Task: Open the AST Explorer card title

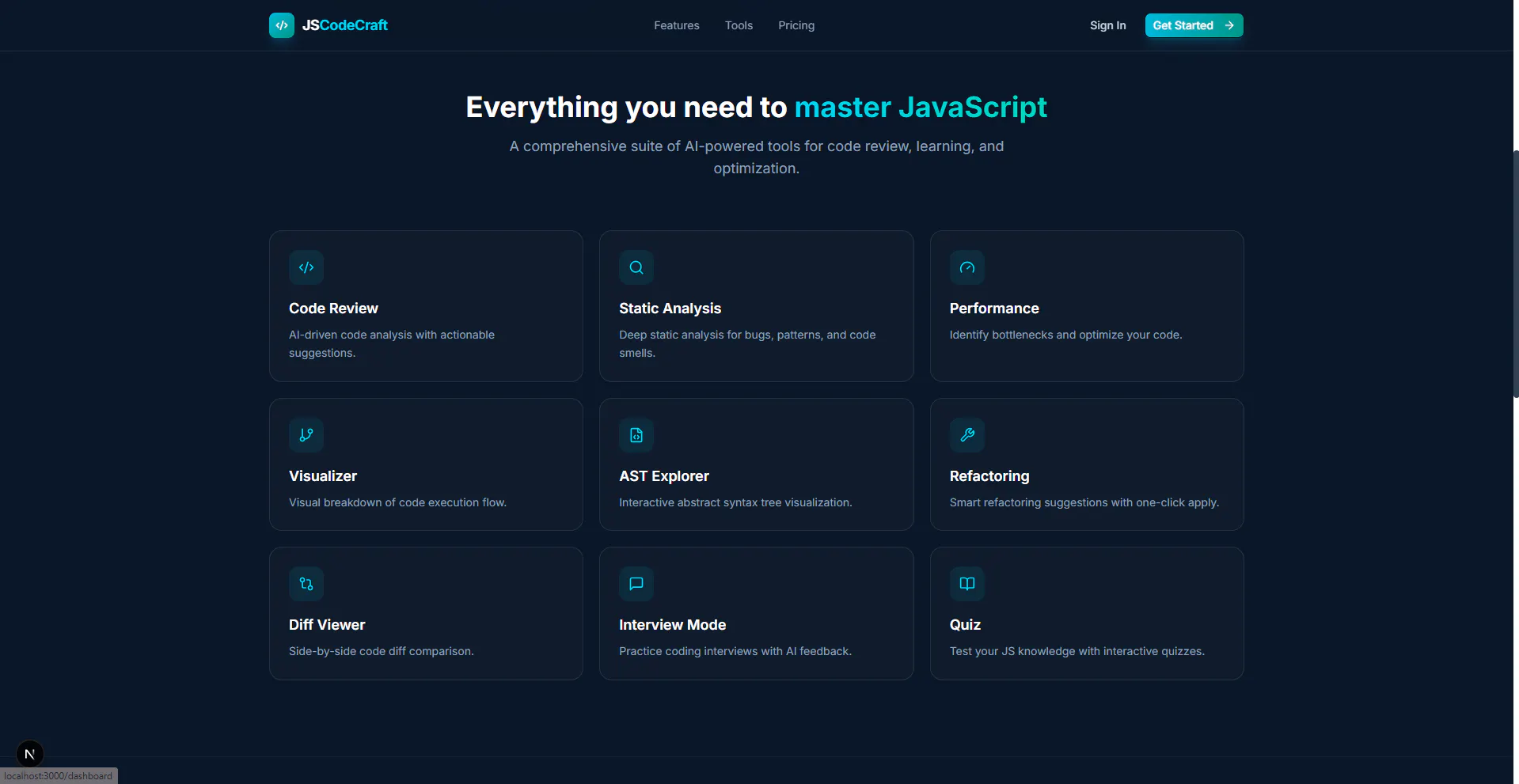Action: click(x=664, y=476)
